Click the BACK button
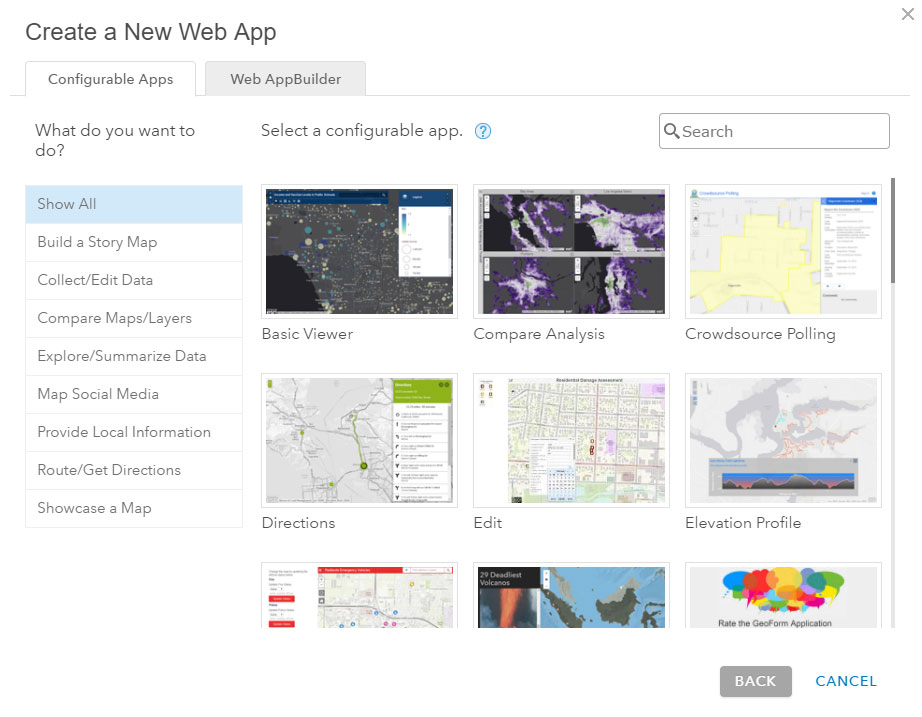This screenshot has width=922, height=717. coord(755,681)
